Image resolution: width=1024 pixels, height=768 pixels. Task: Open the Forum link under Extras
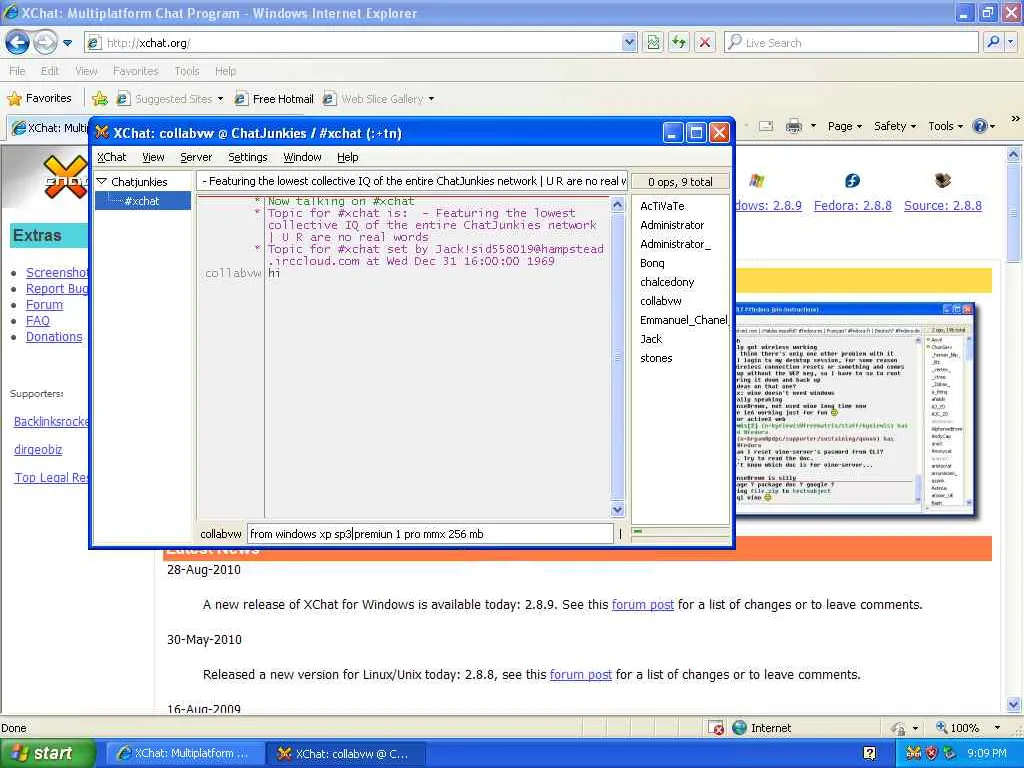44,305
